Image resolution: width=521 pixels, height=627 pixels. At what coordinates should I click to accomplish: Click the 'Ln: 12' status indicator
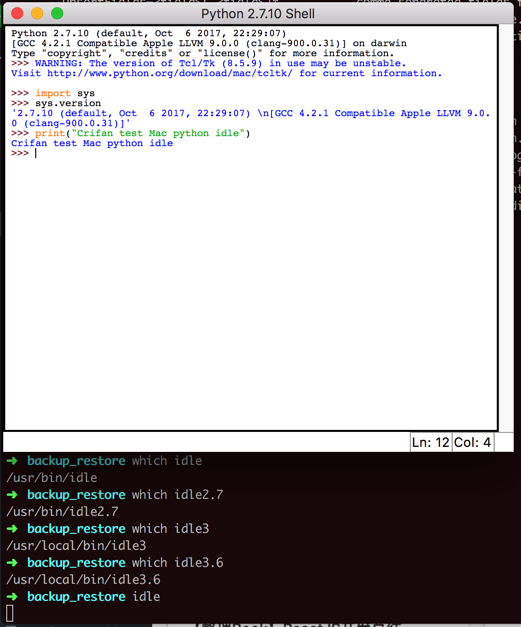(x=431, y=442)
